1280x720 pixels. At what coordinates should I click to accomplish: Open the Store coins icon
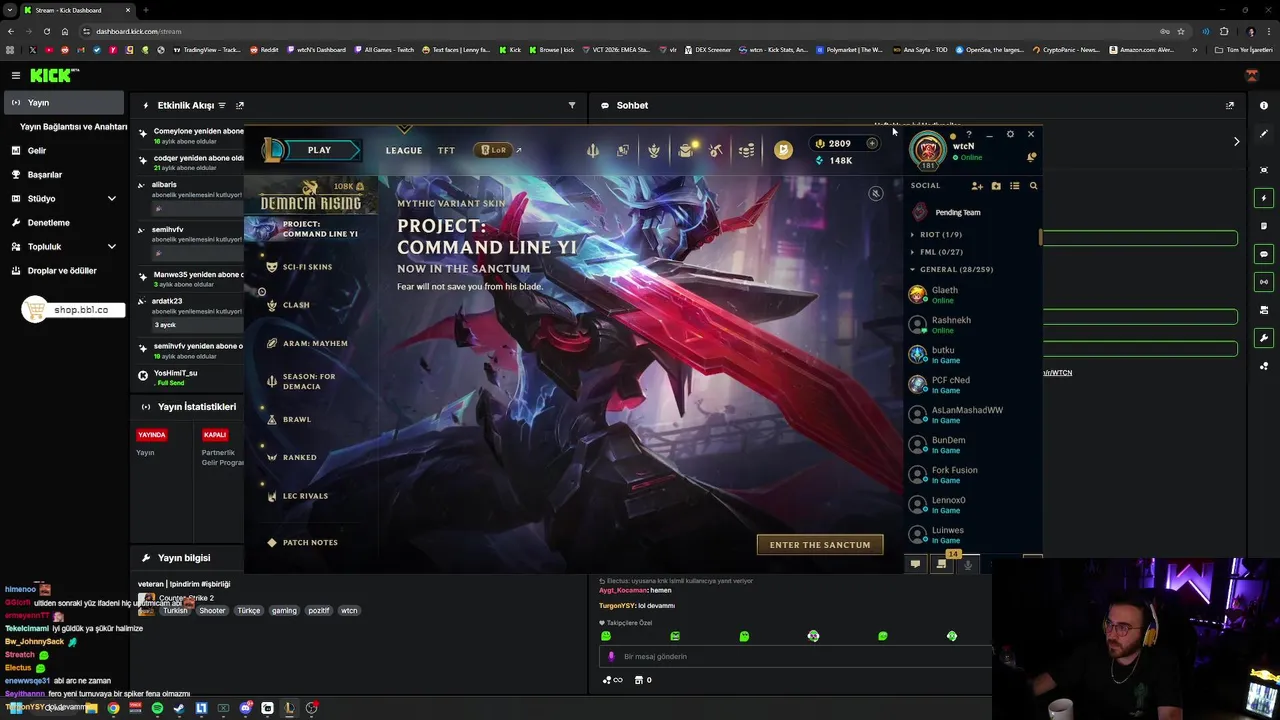point(746,150)
